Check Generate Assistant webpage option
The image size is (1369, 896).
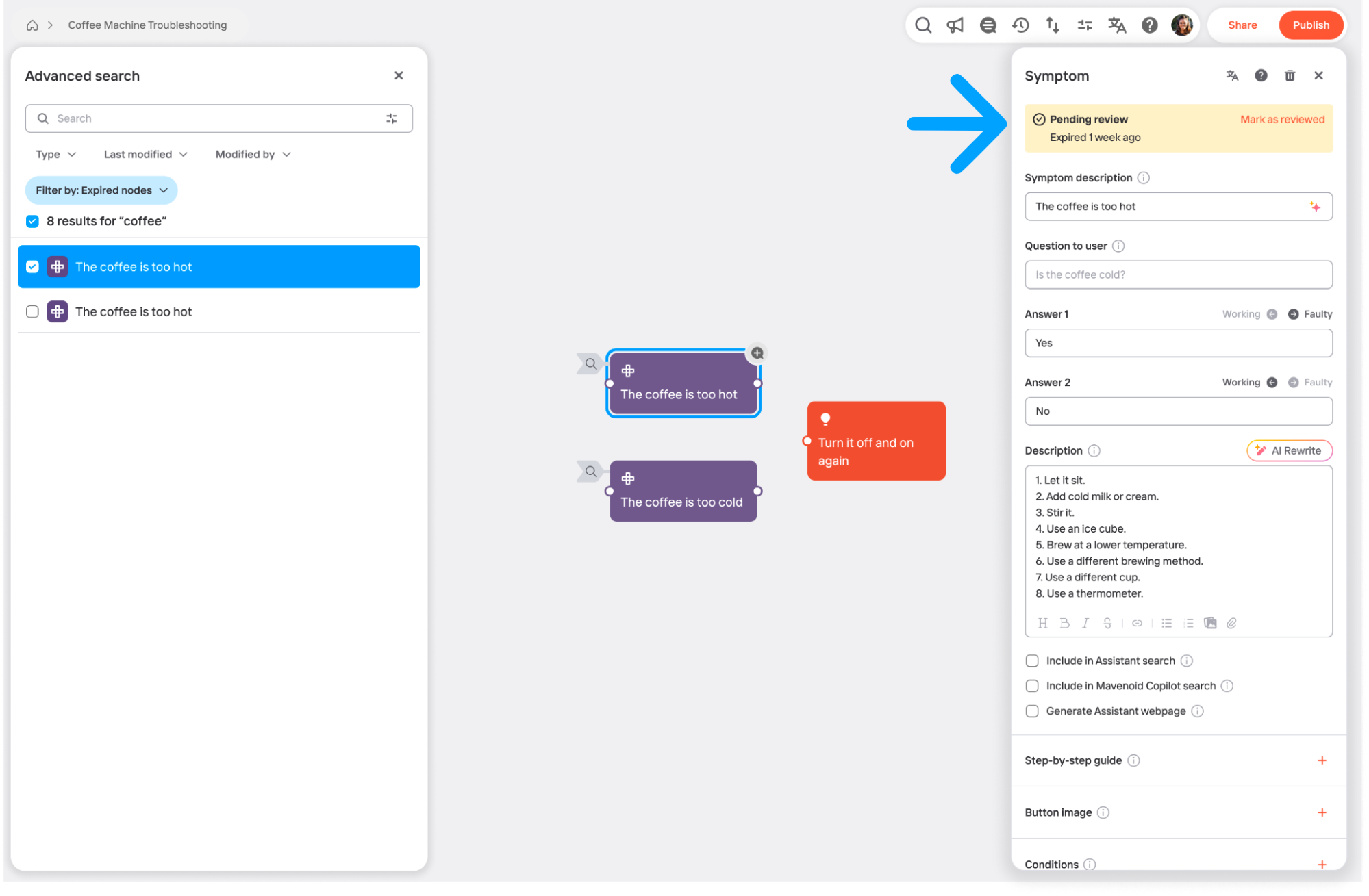tap(1032, 711)
